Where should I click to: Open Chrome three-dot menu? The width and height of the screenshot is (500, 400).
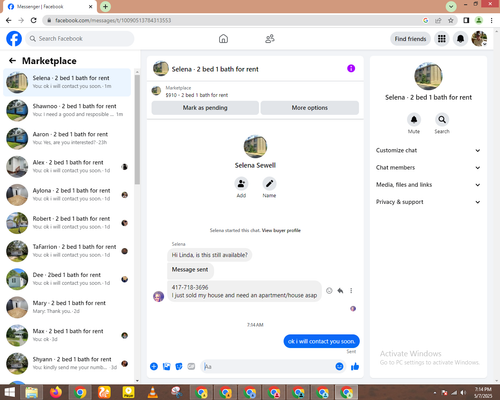491,20
